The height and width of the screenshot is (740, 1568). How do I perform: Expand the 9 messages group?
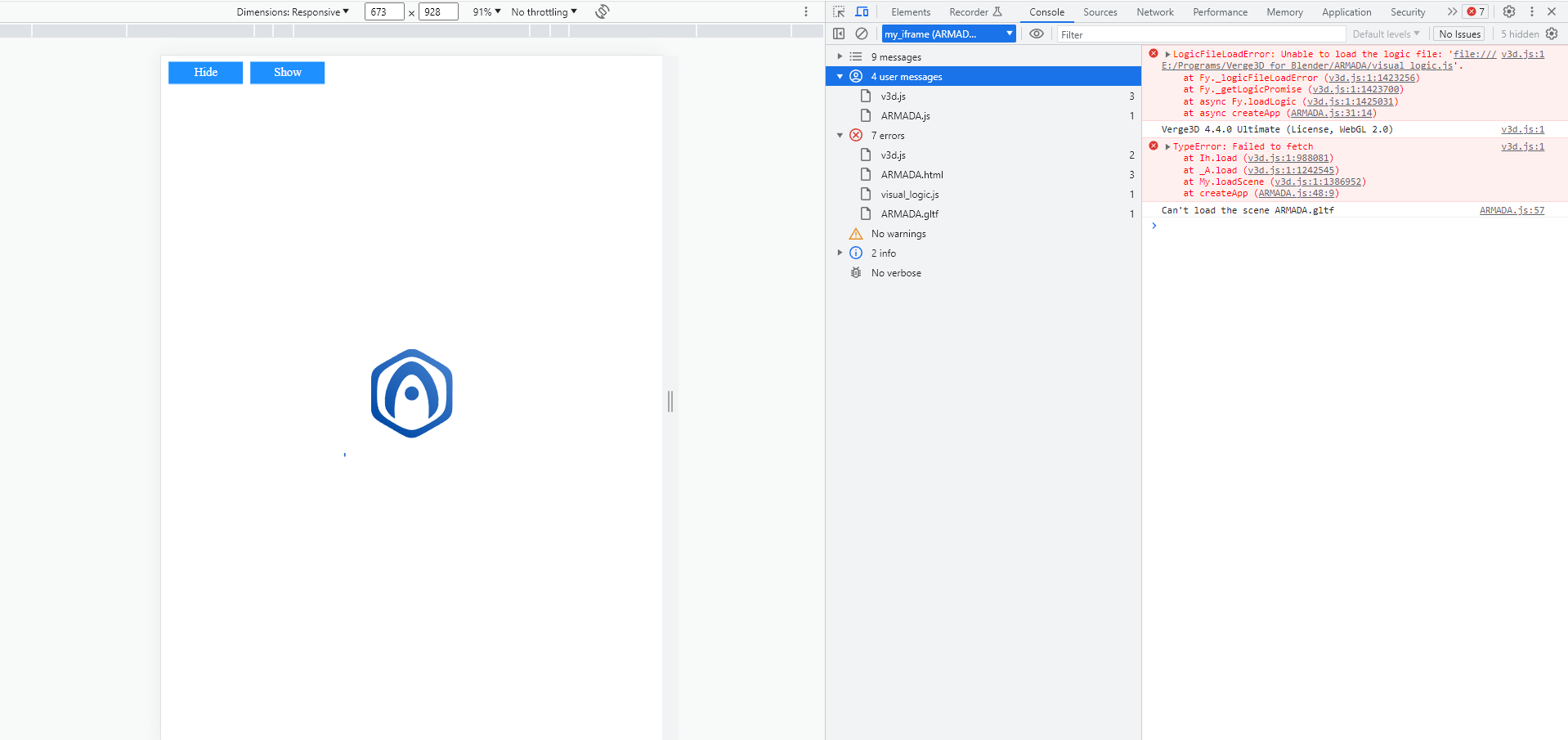pos(840,56)
